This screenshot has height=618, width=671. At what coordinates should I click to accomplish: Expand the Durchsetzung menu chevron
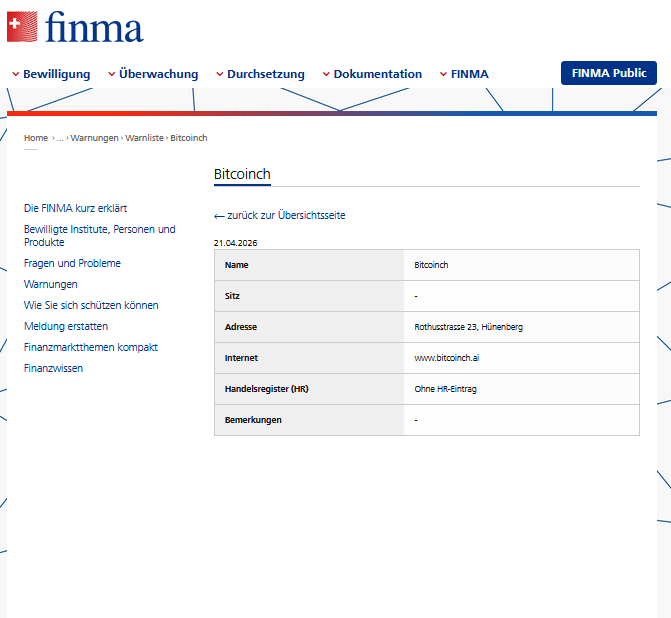coord(220,74)
